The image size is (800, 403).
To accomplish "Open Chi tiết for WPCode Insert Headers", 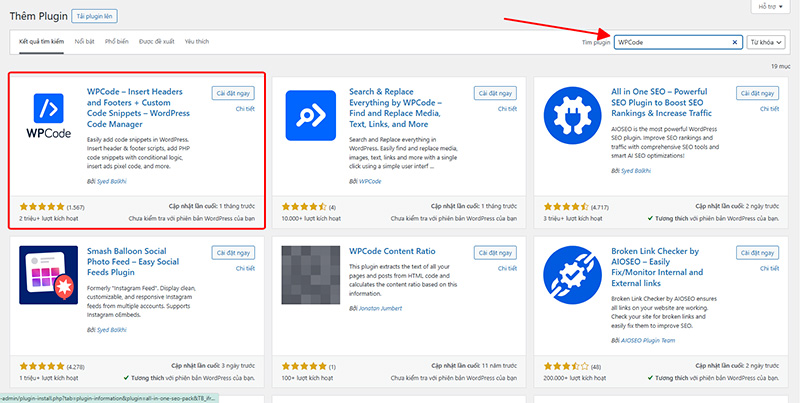I will click(245, 109).
